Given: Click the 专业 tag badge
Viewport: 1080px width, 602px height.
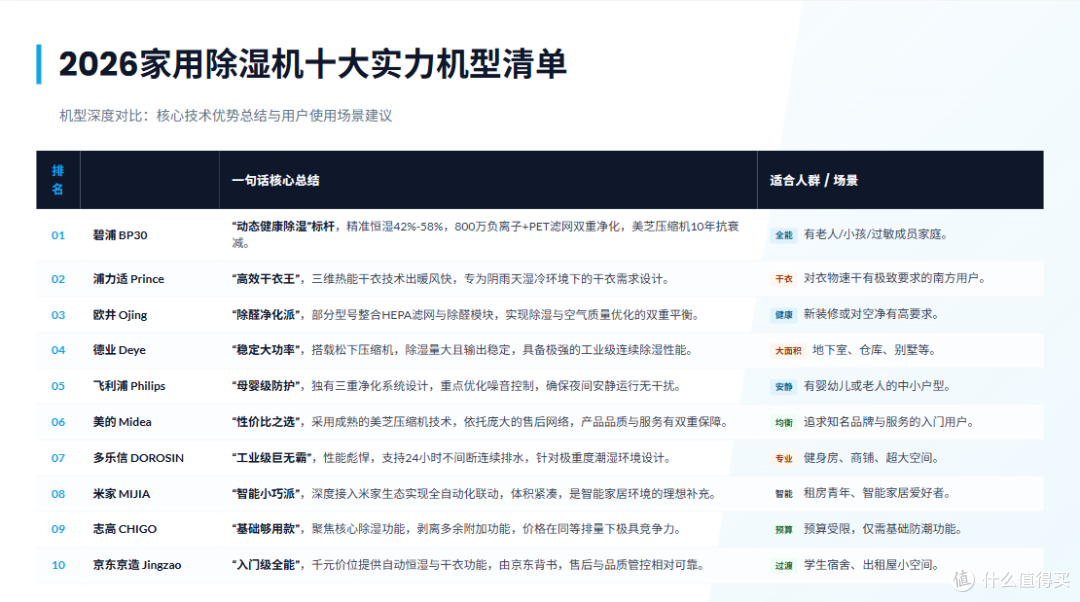Looking at the screenshot, I should (784, 458).
